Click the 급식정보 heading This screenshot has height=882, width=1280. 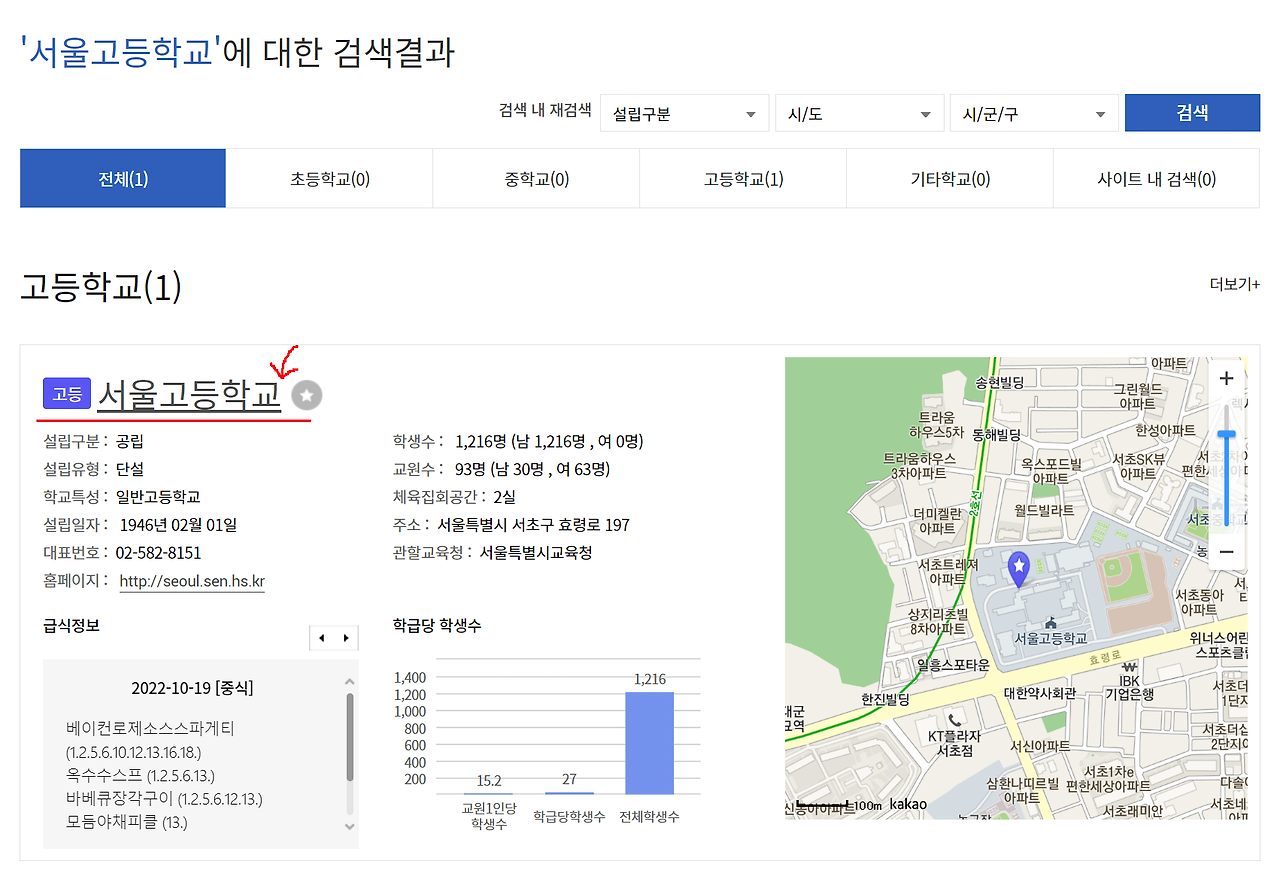(71, 626)
